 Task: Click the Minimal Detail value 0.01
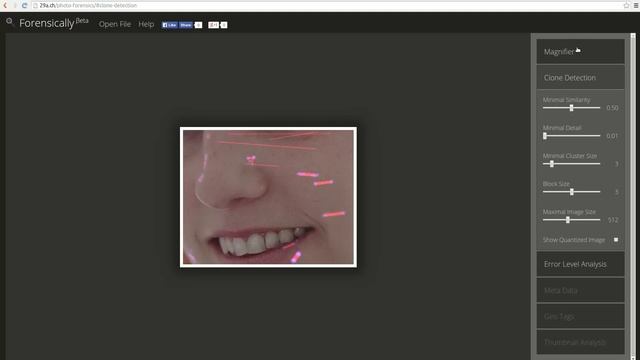tap(612, 136)
